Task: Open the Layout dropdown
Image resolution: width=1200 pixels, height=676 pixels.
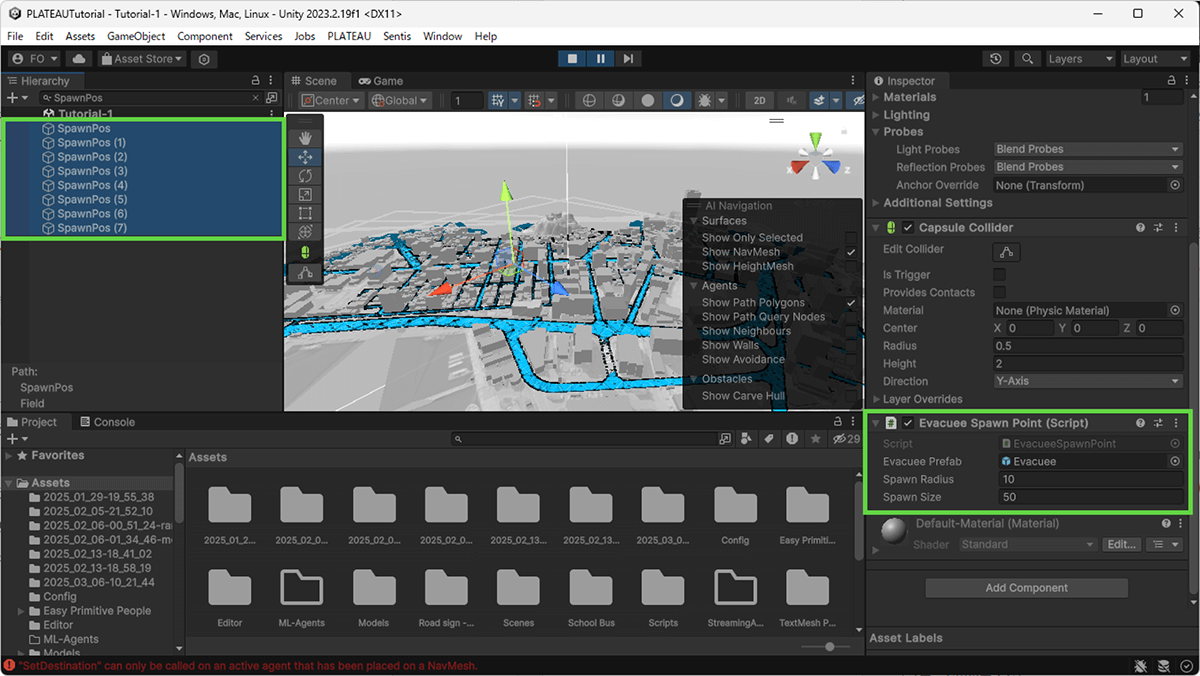Action: coord(1155,59)
